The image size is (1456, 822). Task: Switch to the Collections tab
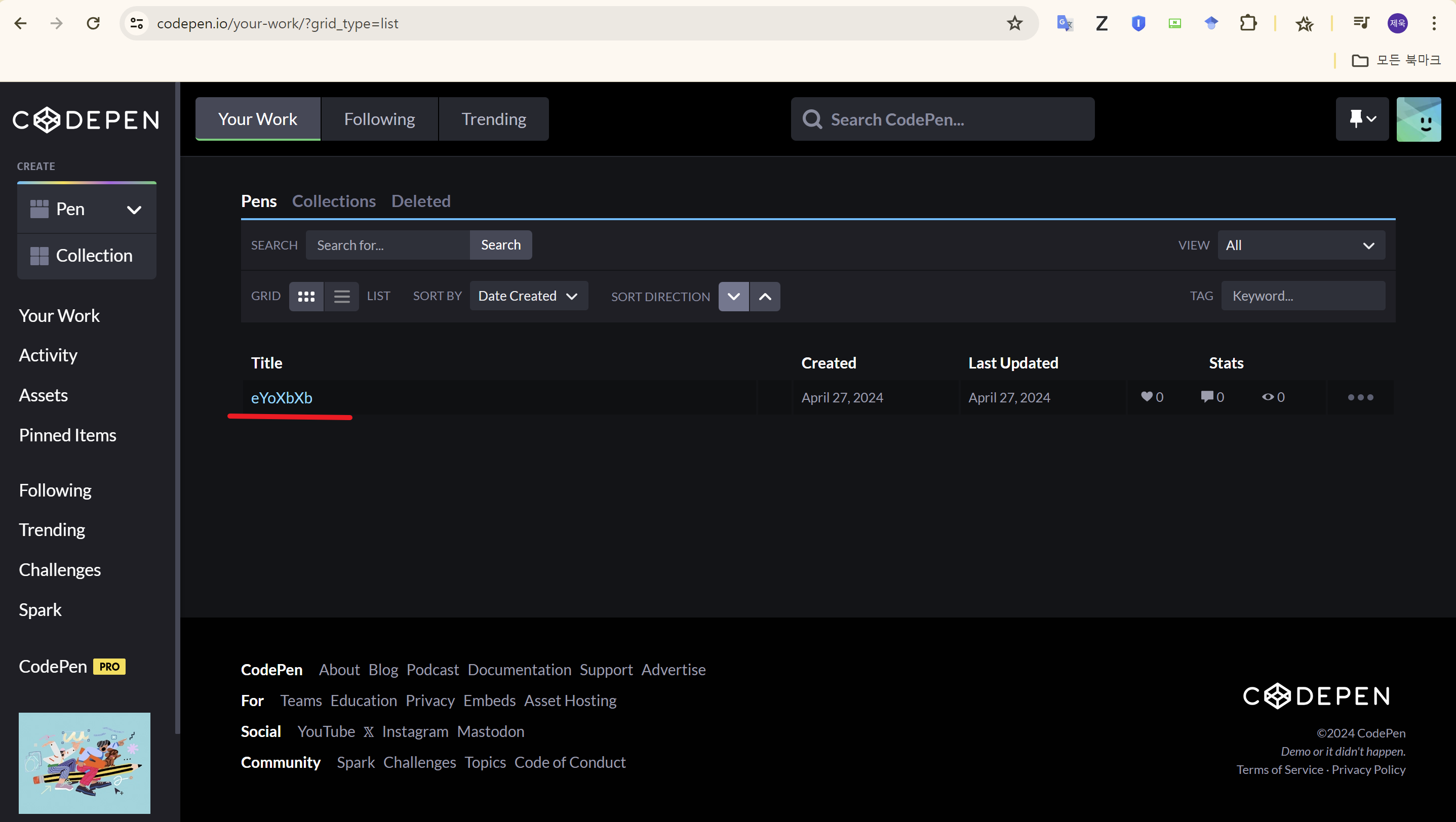(333, 201)
